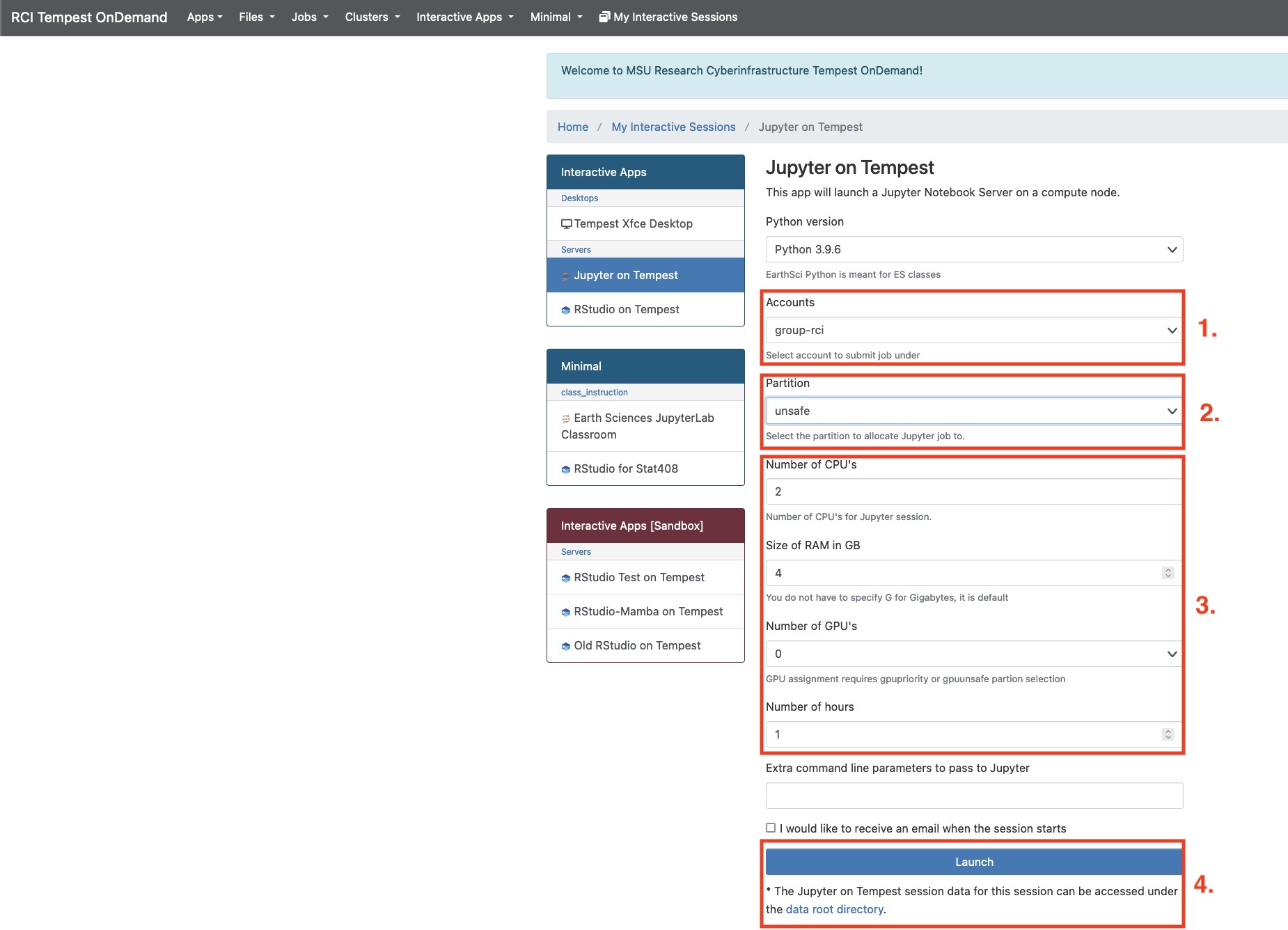Click the icon beside RStudio-Mamba on Tempest
Screen dimensions: 1288x930
(566, 612)
